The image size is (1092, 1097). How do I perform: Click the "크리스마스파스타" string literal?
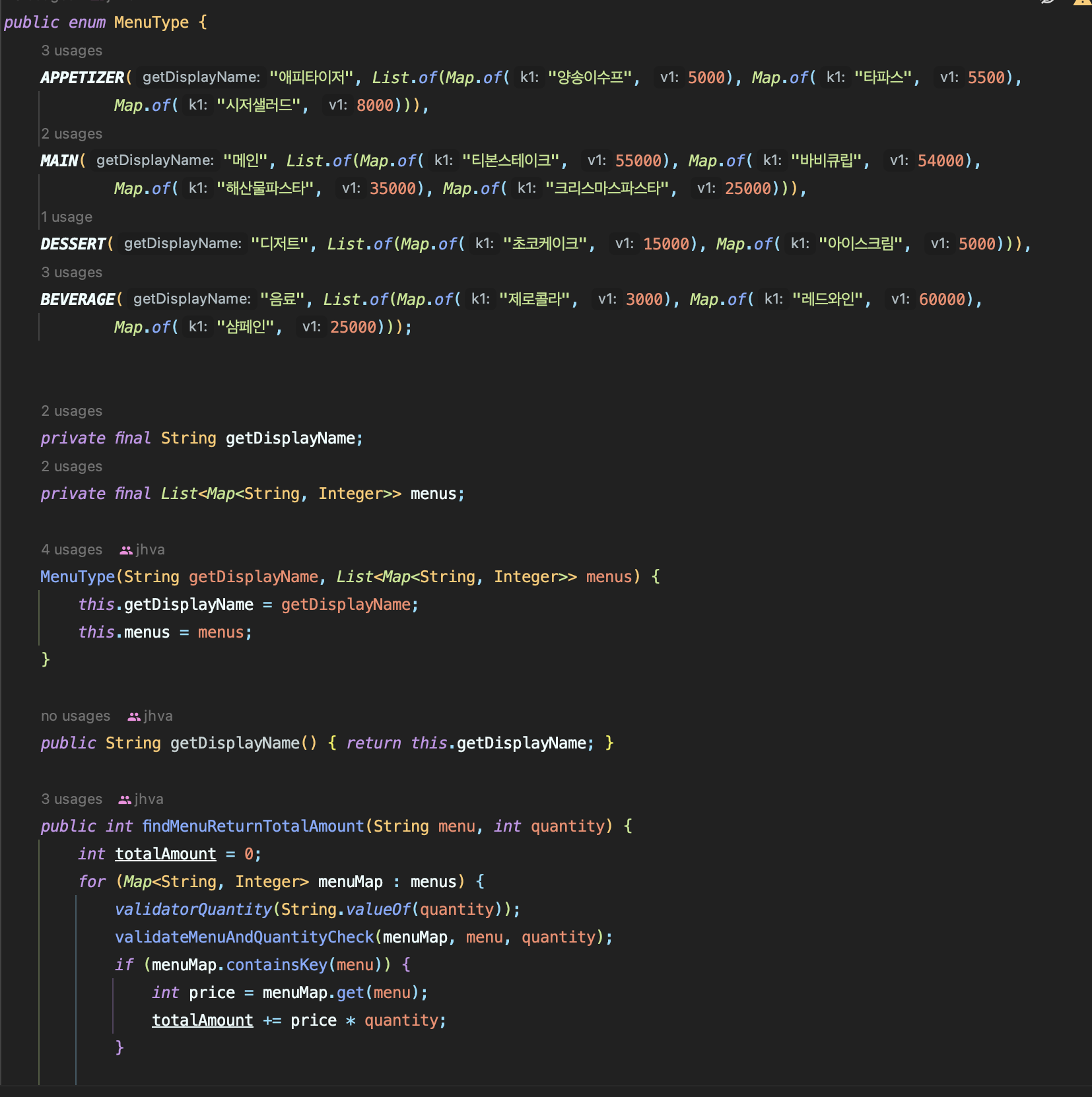(607, 189)
